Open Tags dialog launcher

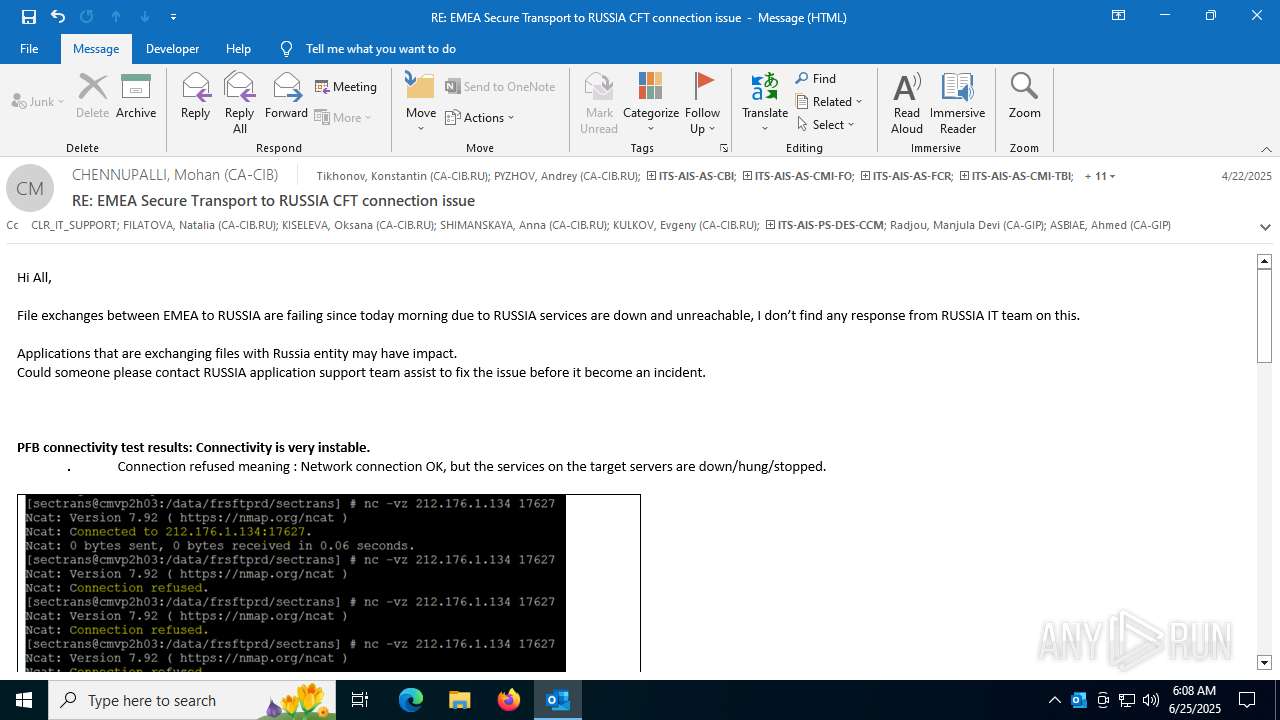click(723, 148)
